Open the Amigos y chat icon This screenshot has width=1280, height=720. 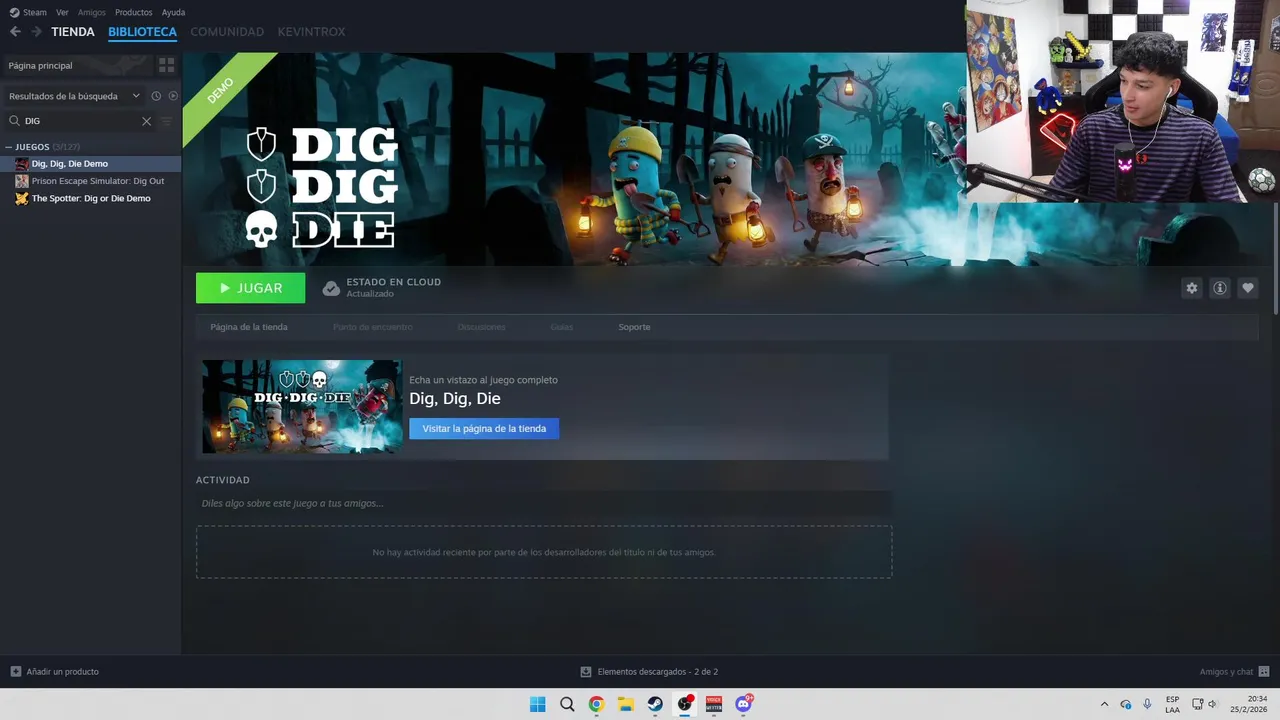click(1264, 671)
